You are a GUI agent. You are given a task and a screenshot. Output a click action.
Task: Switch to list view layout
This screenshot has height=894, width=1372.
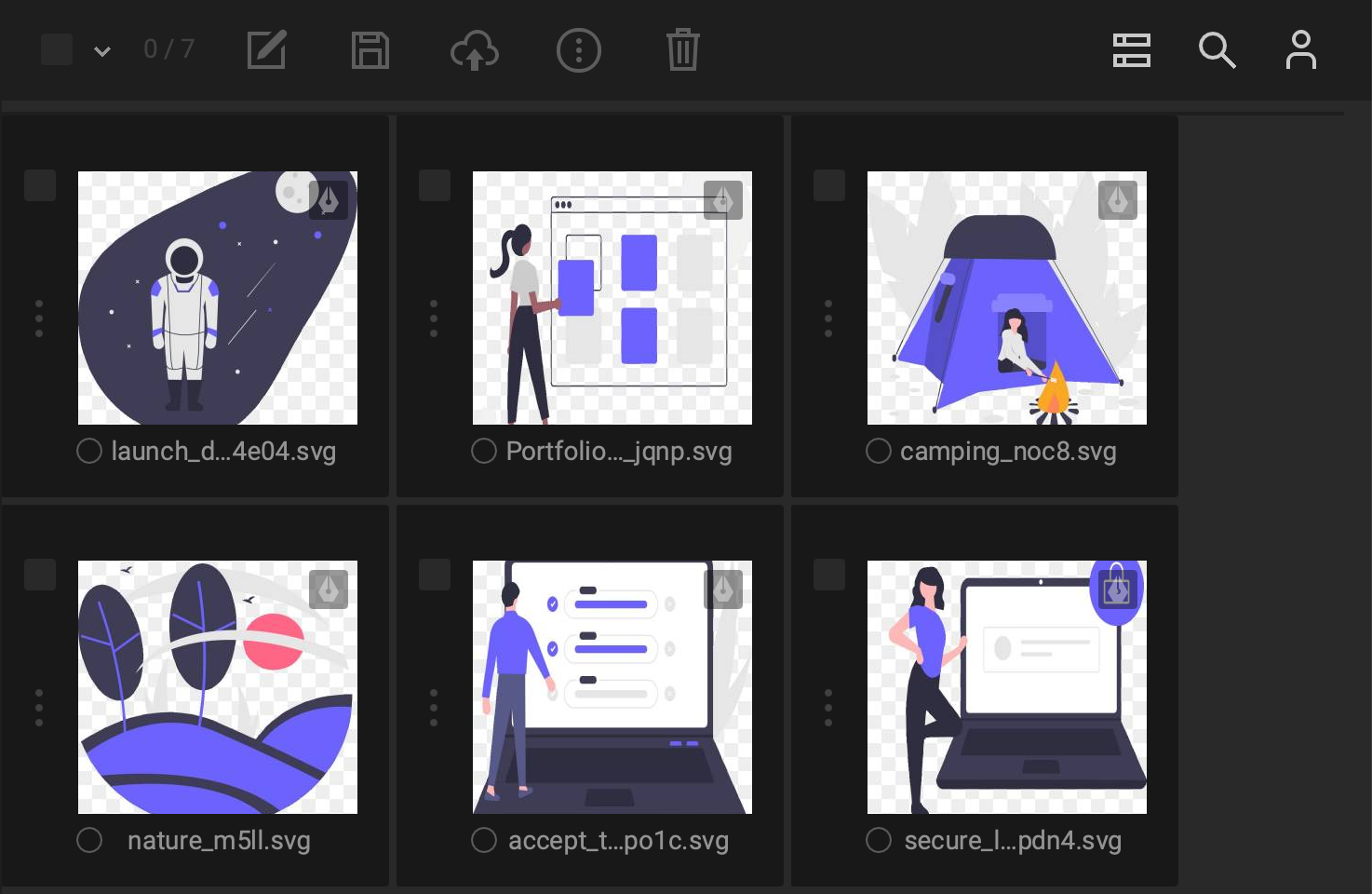pyautogui.click(x=1131, y=50)
